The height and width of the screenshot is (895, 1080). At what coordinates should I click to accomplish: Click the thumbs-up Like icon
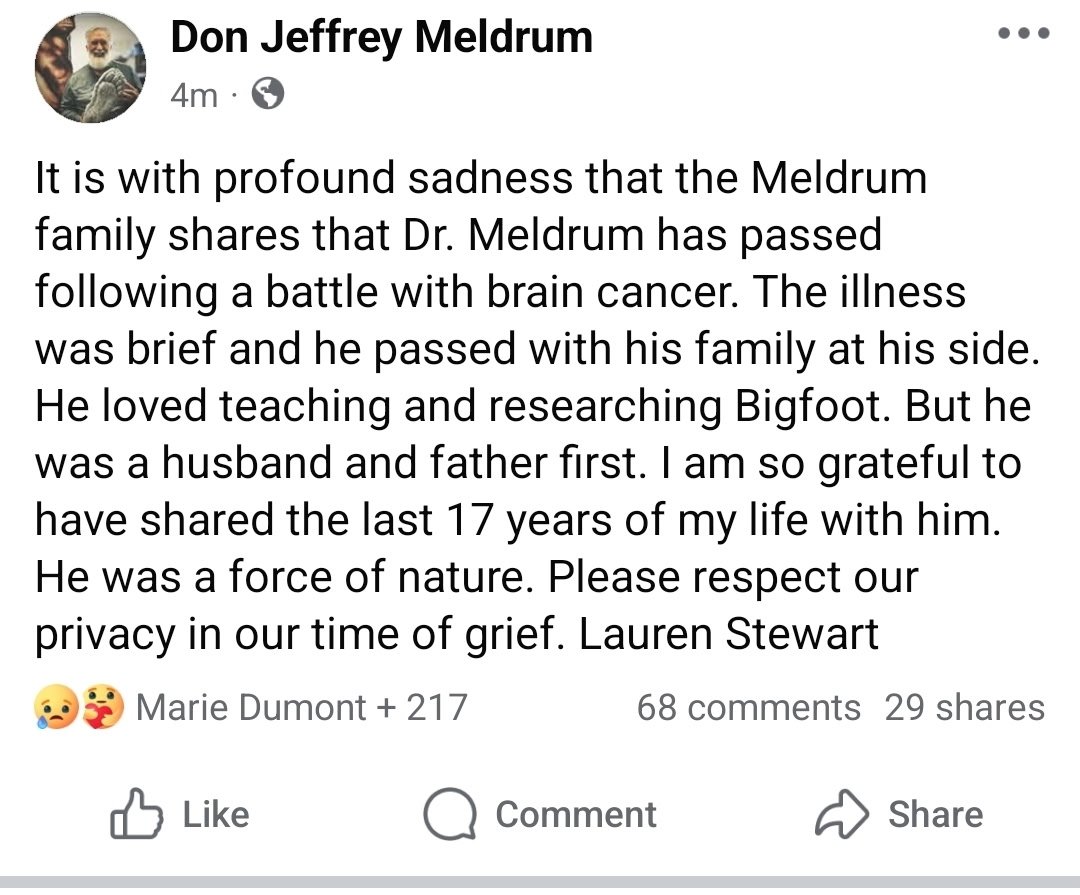point(136,814)
